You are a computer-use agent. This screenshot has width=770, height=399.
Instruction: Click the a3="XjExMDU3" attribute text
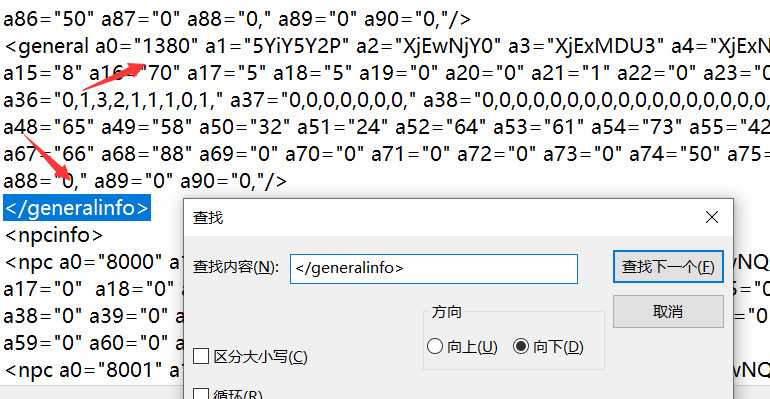click(x=586, y=46)
